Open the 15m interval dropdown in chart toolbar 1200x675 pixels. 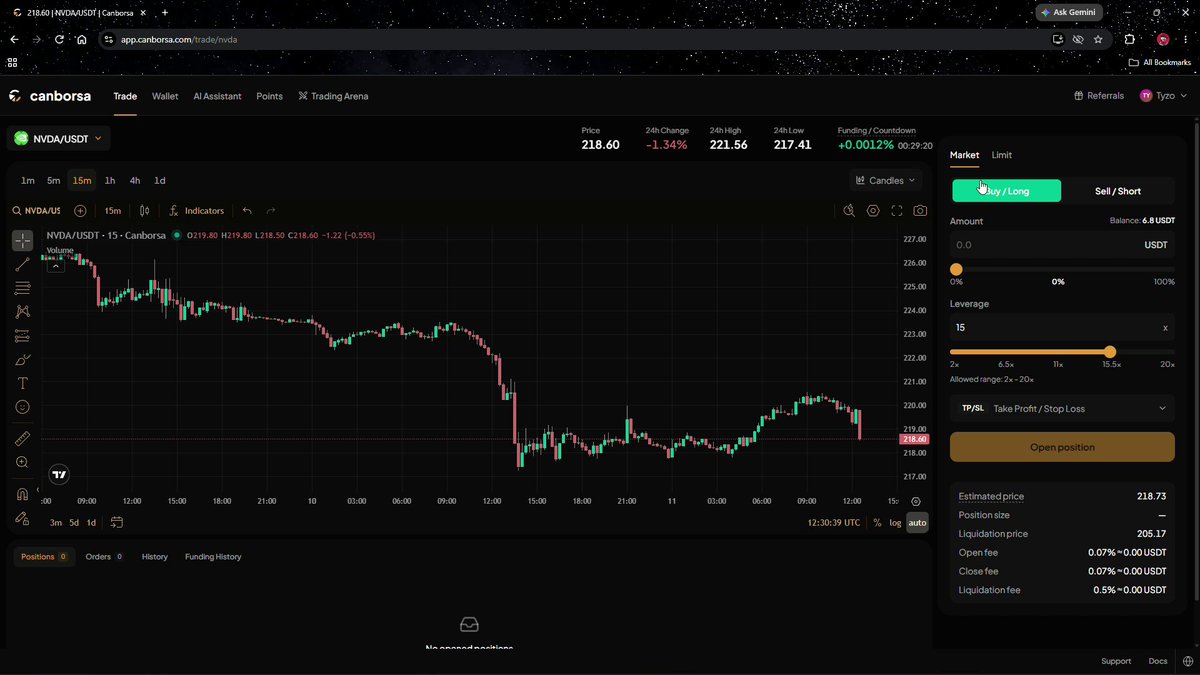tap(113, 211)
